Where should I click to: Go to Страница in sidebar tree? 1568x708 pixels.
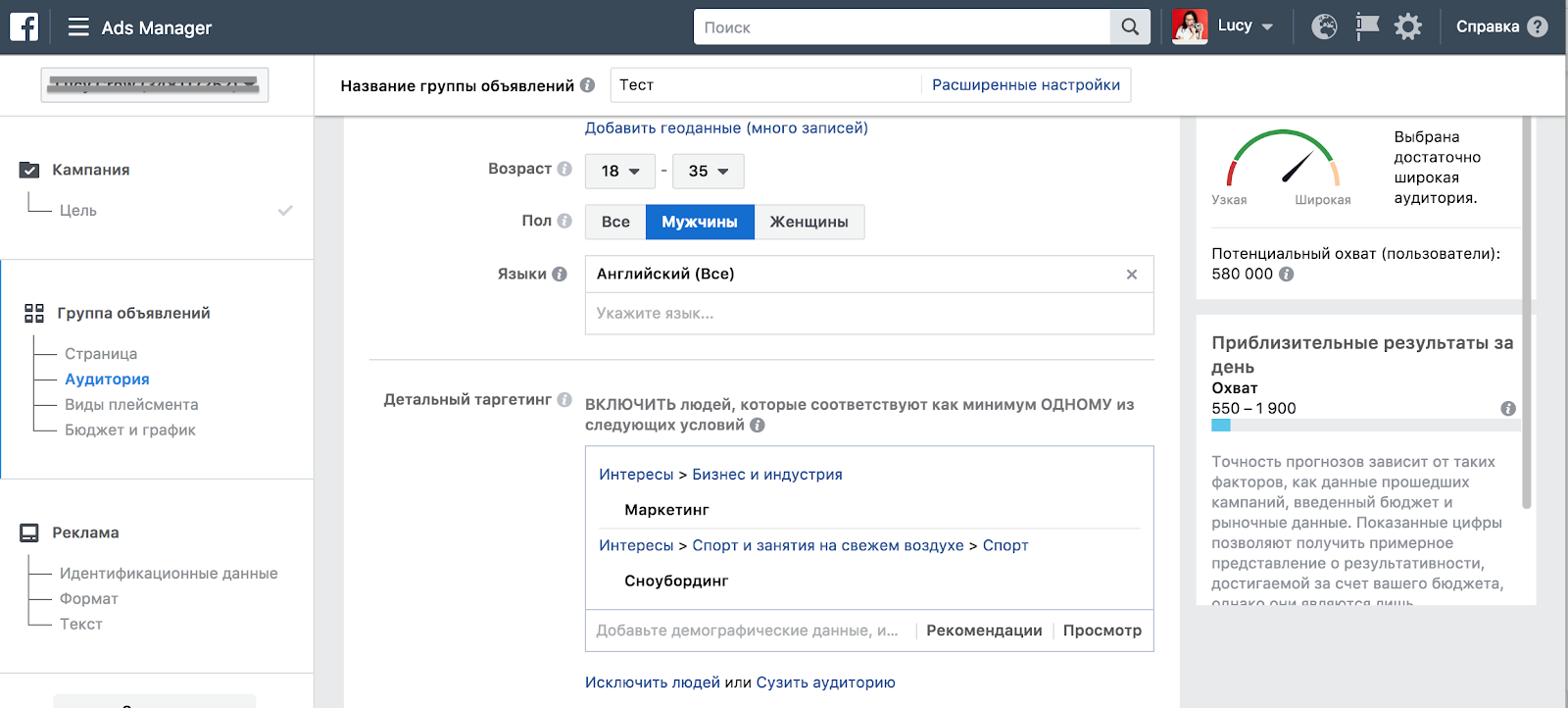[x=101, y=353]
